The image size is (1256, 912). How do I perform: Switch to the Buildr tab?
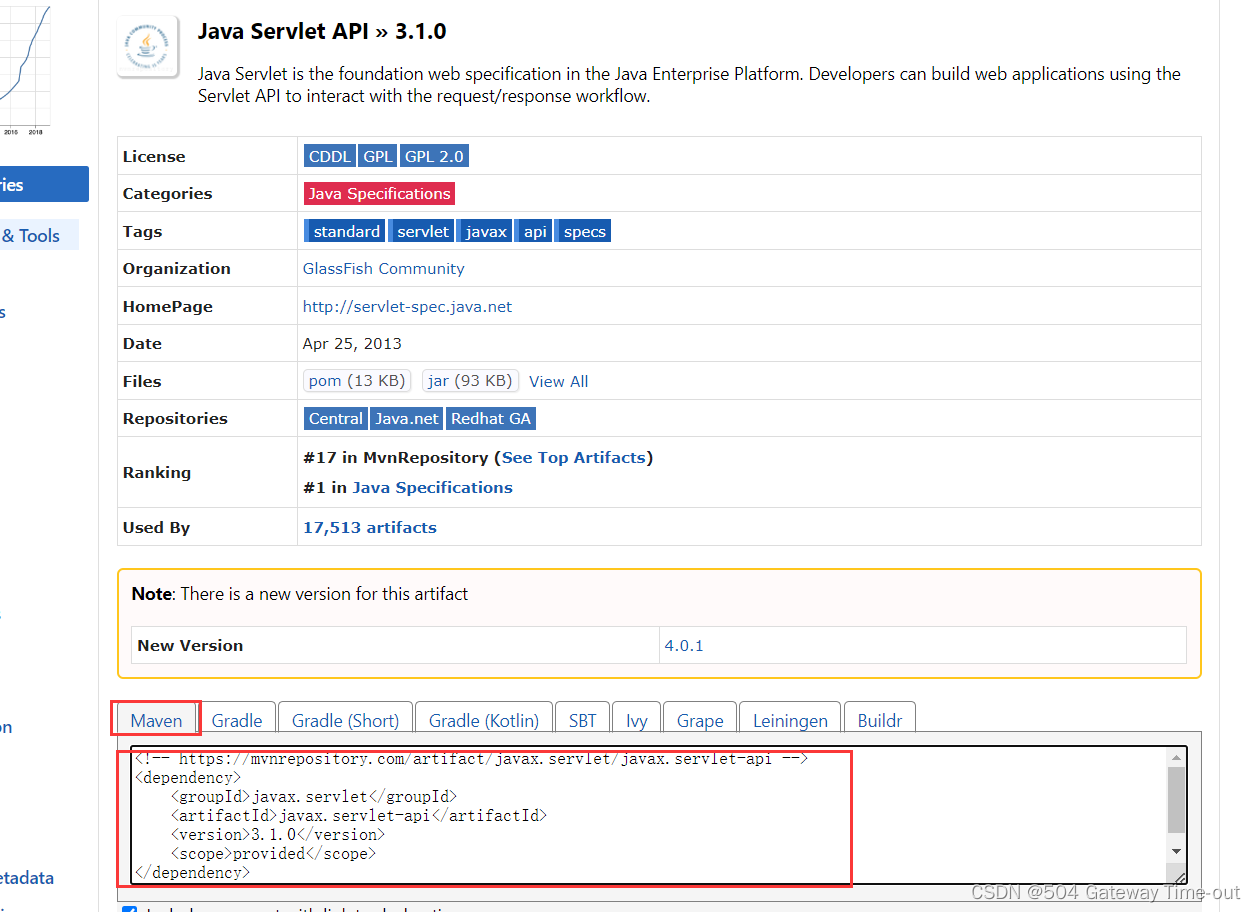point(880,719)
